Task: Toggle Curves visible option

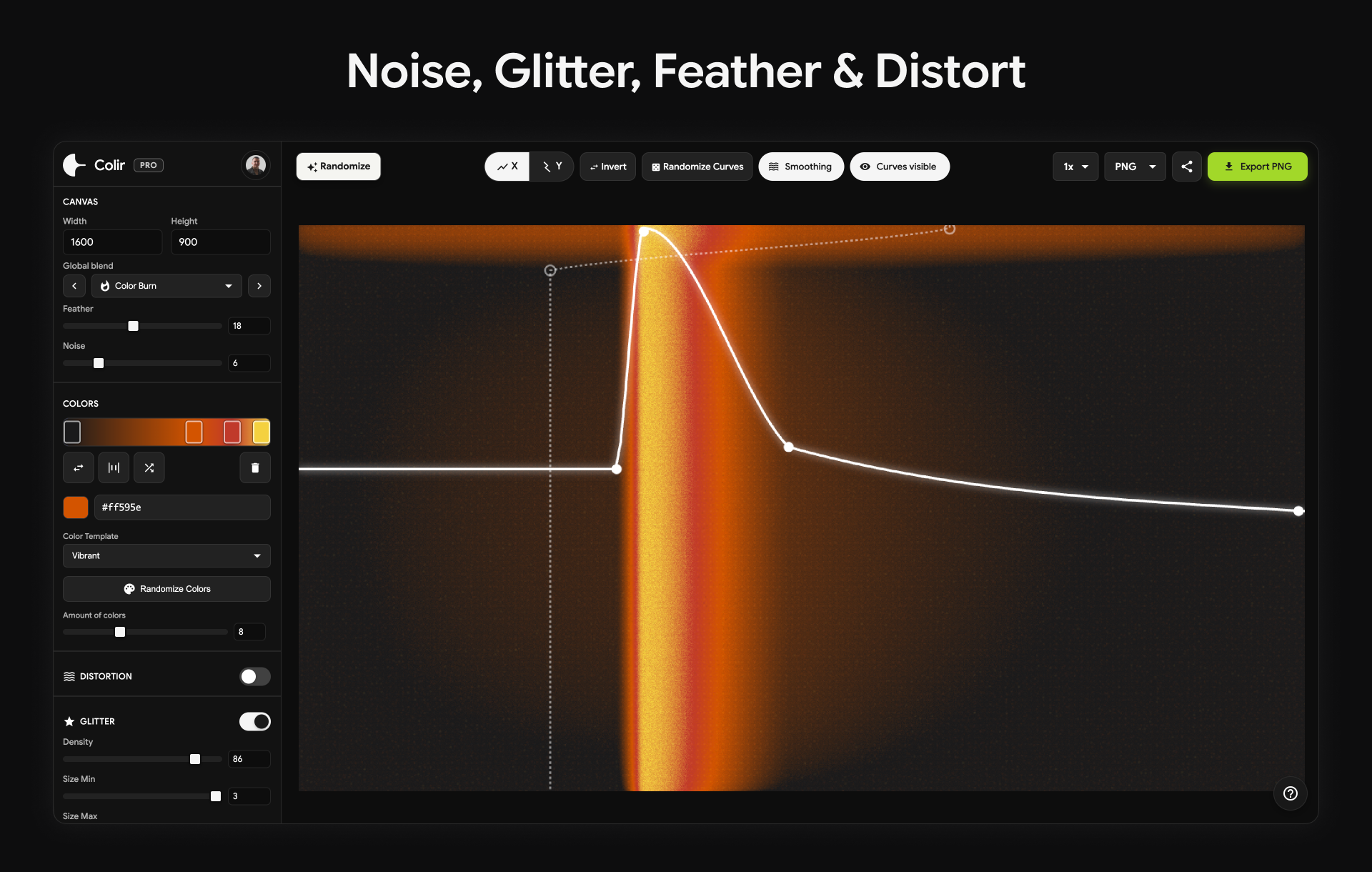Action: pyautogui.click(x=899, y=167)
